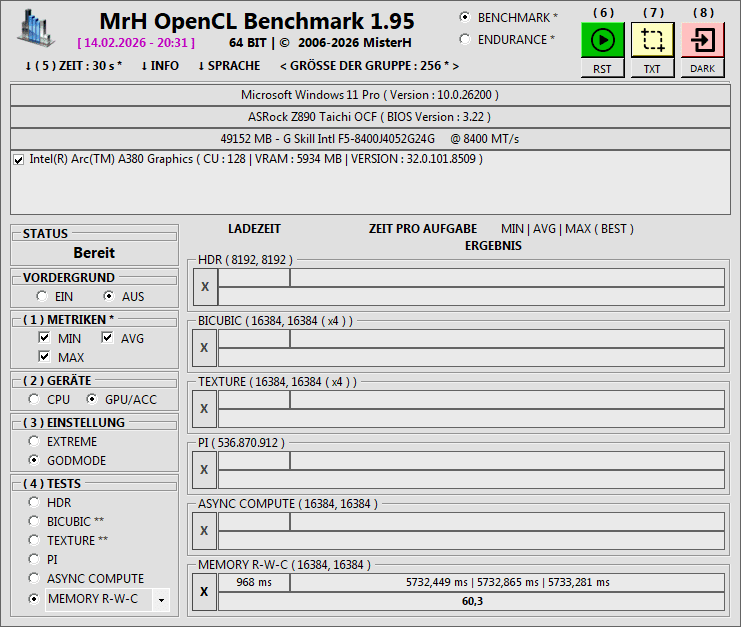Select the HDR test
741x627 pixels.
[x=34, y=502]
